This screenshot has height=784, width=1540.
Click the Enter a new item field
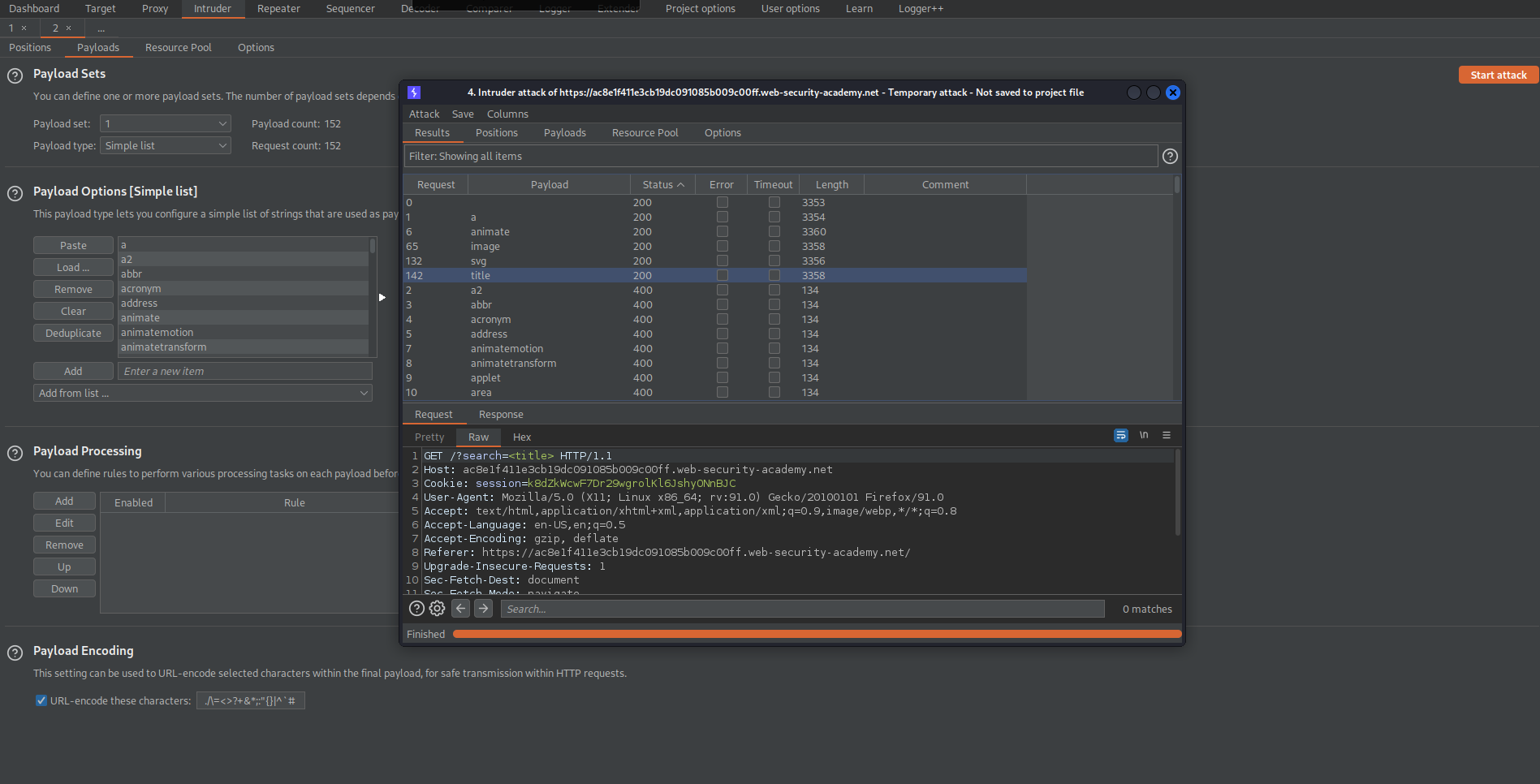pos(244,372)
